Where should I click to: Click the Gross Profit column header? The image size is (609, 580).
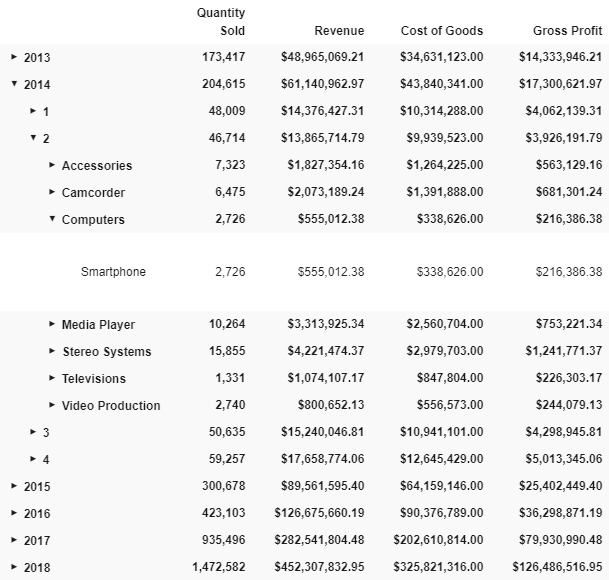click(567, 31)
